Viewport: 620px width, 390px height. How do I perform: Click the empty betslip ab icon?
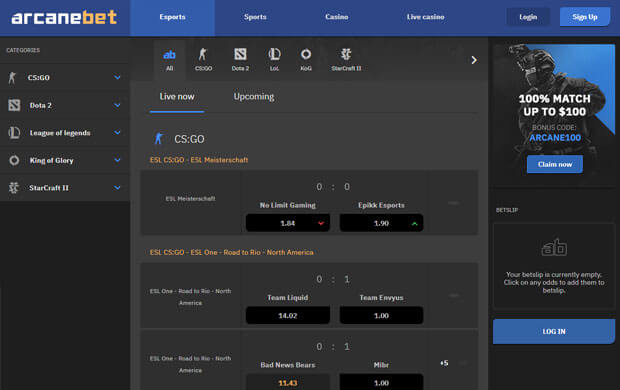coord(554,248)
